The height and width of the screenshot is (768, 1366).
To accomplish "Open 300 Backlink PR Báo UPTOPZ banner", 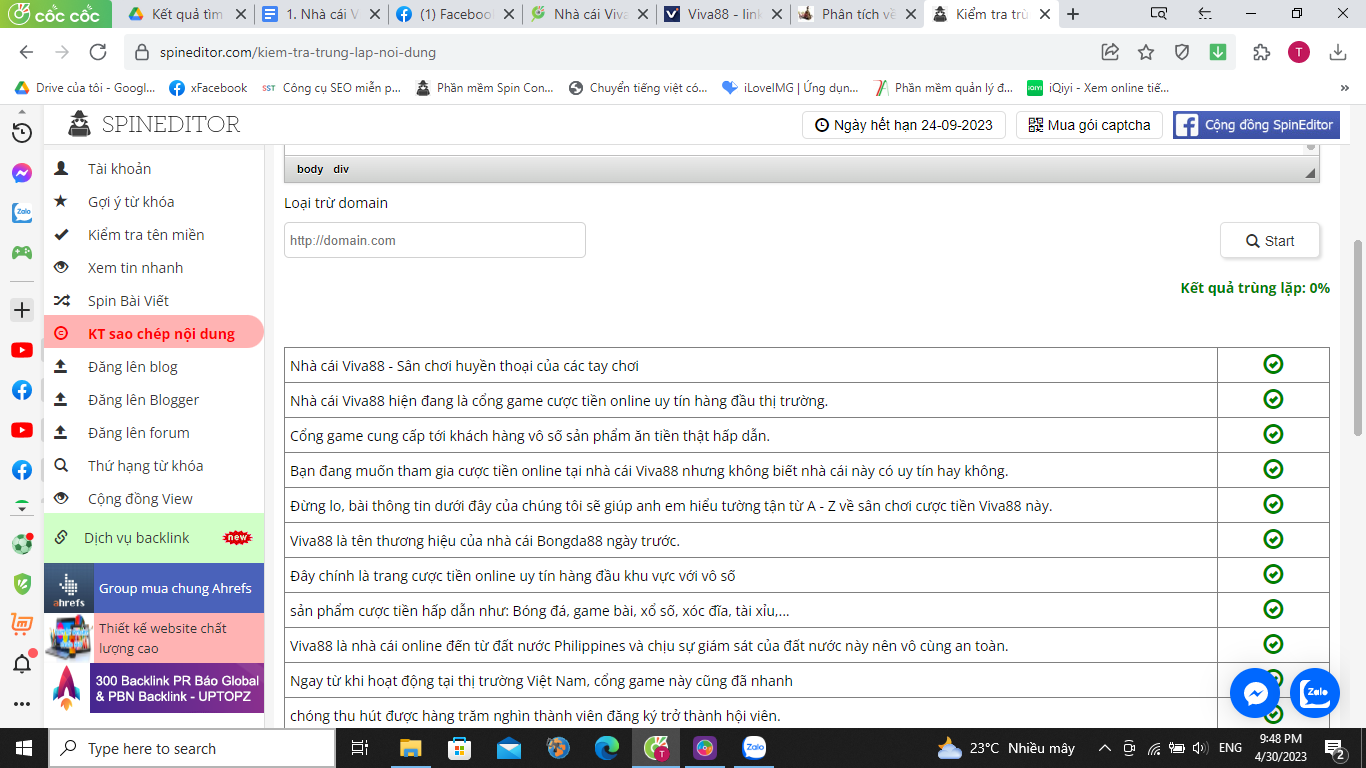I will pos(154,688).
